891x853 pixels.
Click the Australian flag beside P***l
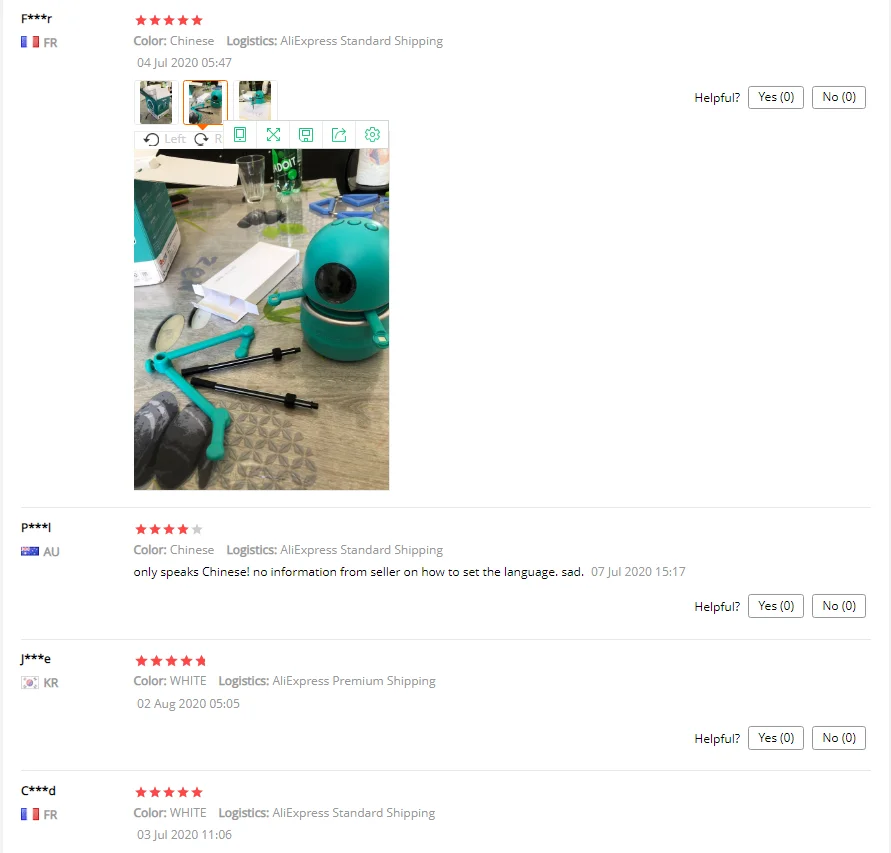pos(30,551)
